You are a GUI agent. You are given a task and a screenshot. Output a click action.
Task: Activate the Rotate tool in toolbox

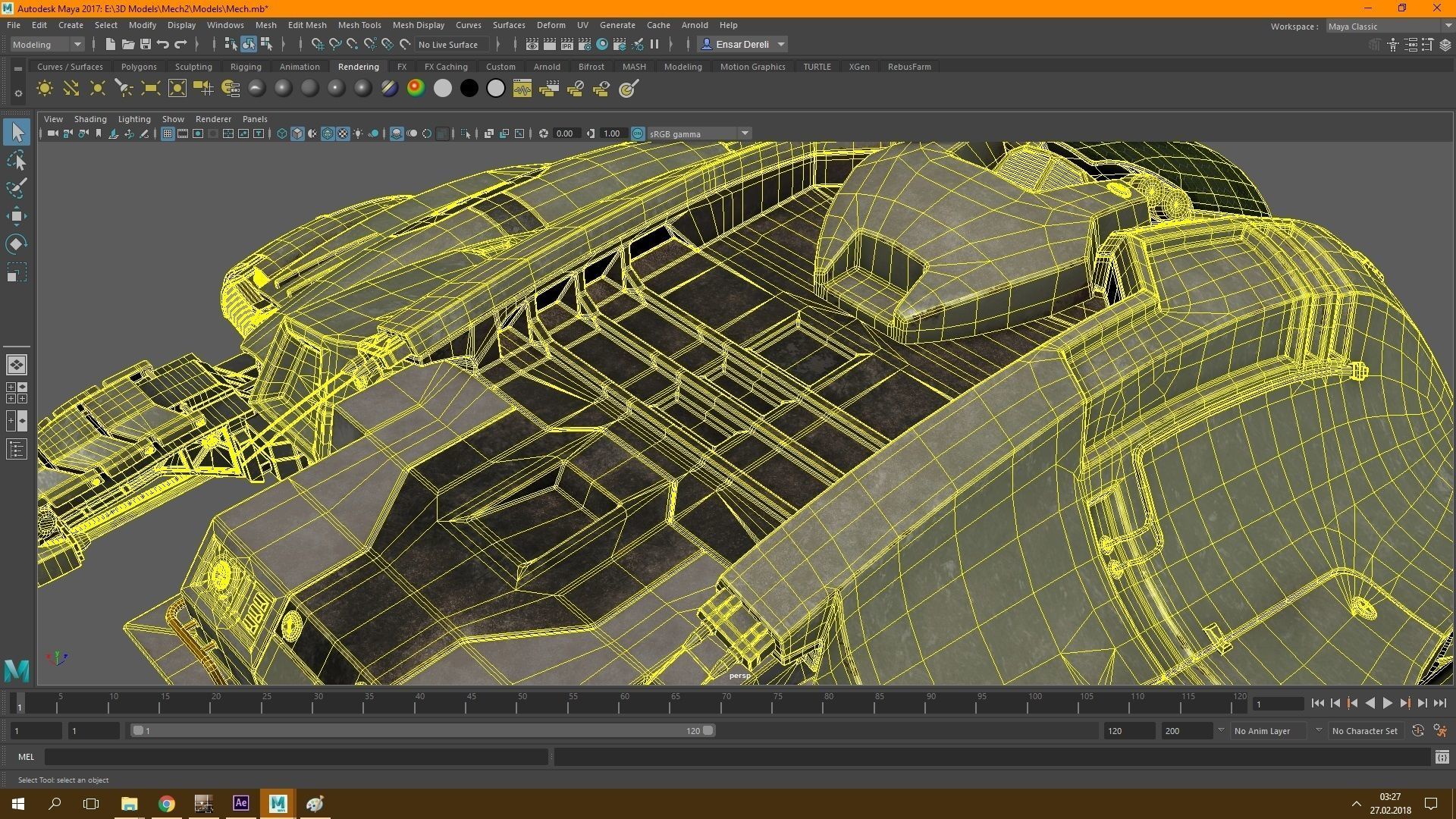17,244
